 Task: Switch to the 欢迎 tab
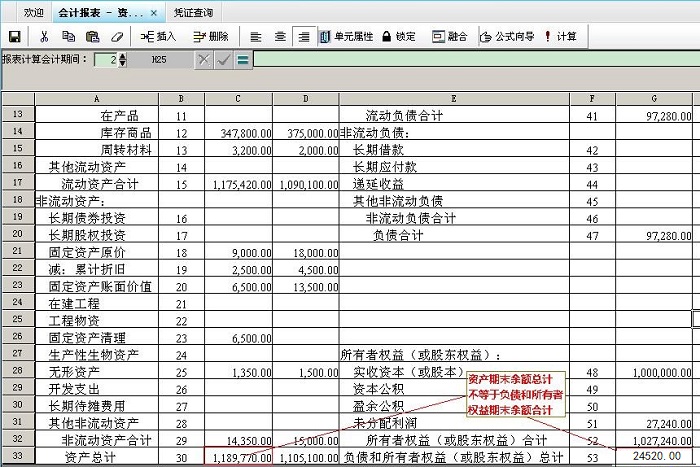(34, 13)
